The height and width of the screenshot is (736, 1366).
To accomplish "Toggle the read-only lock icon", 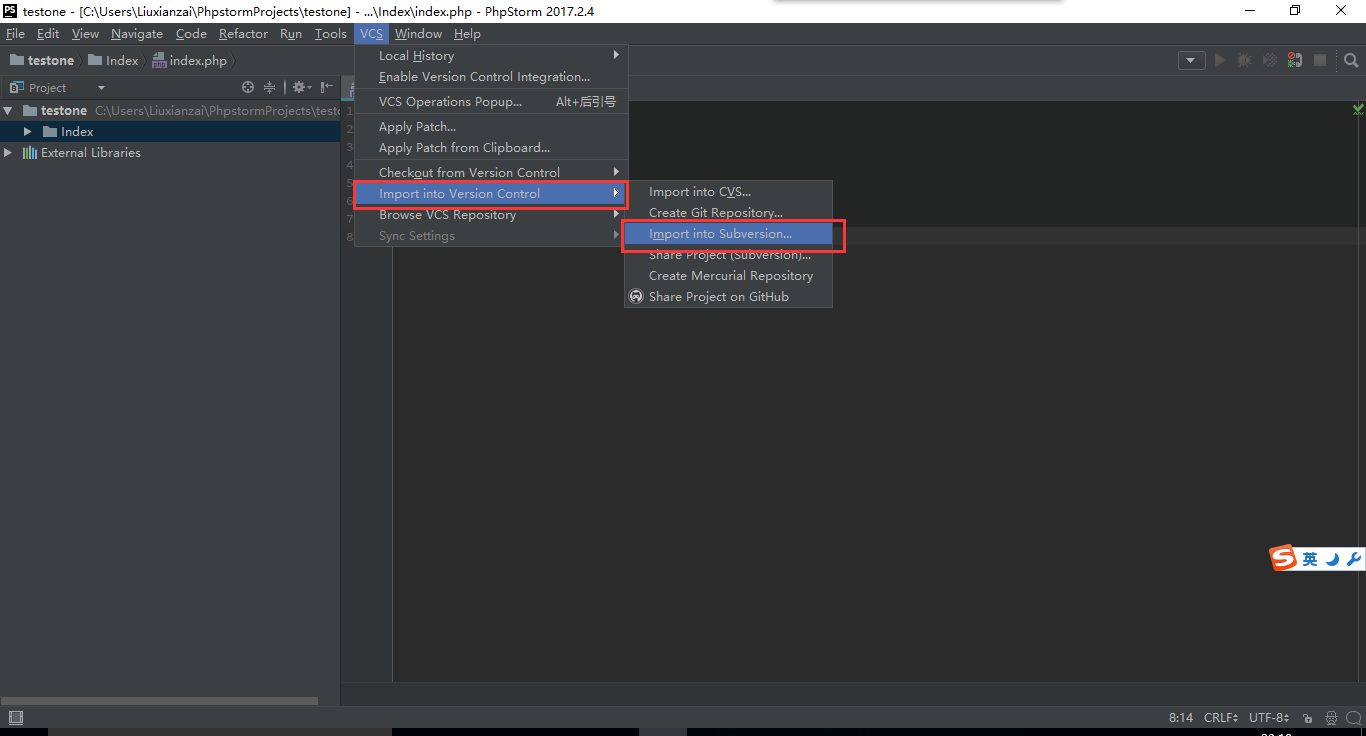I will (x=1308, y=718).
